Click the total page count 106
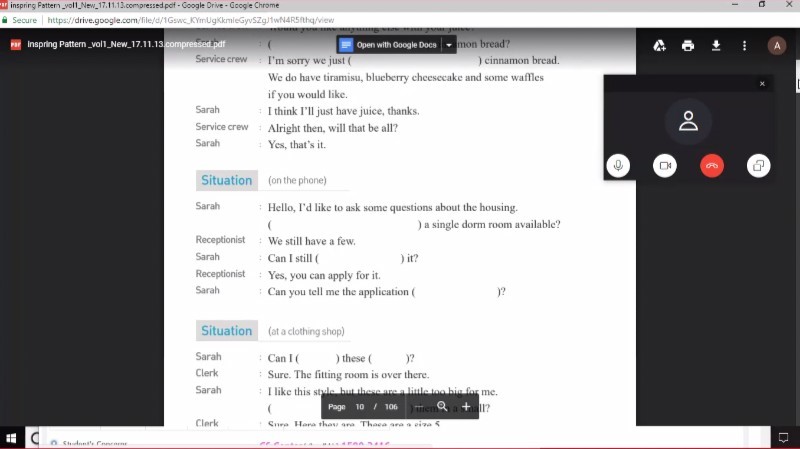Viewport: 800px width, 449px height. pyautogui.click(x=391, y=407)
